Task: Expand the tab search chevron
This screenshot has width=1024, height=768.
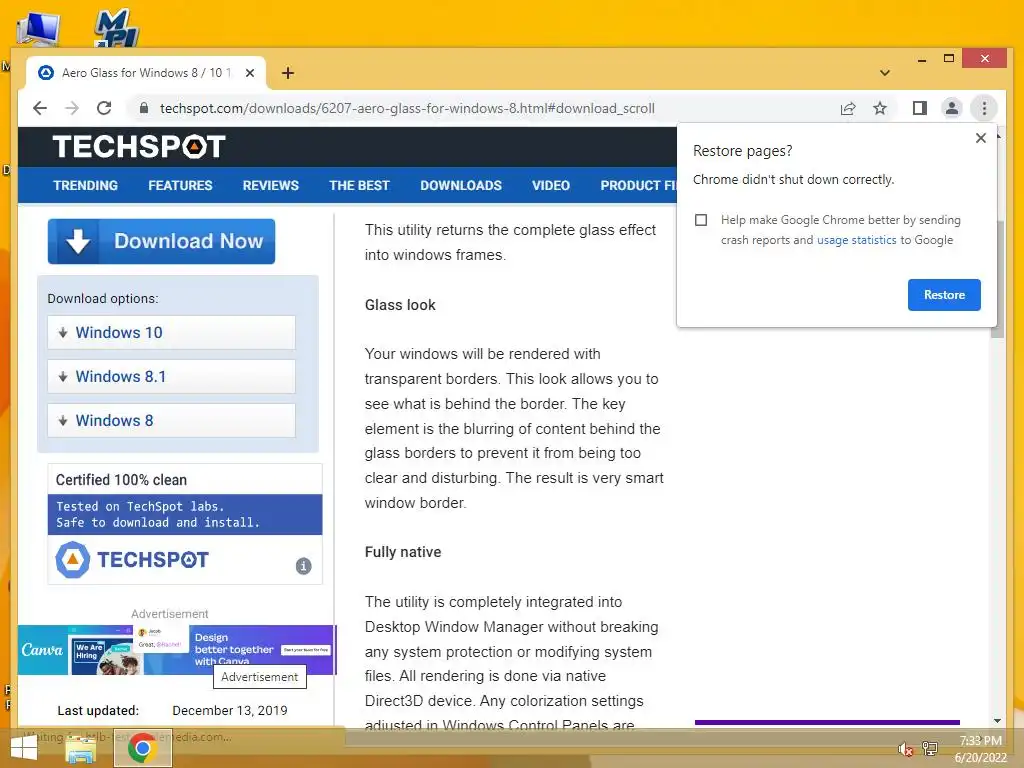Action: click(x=884, y=72)
